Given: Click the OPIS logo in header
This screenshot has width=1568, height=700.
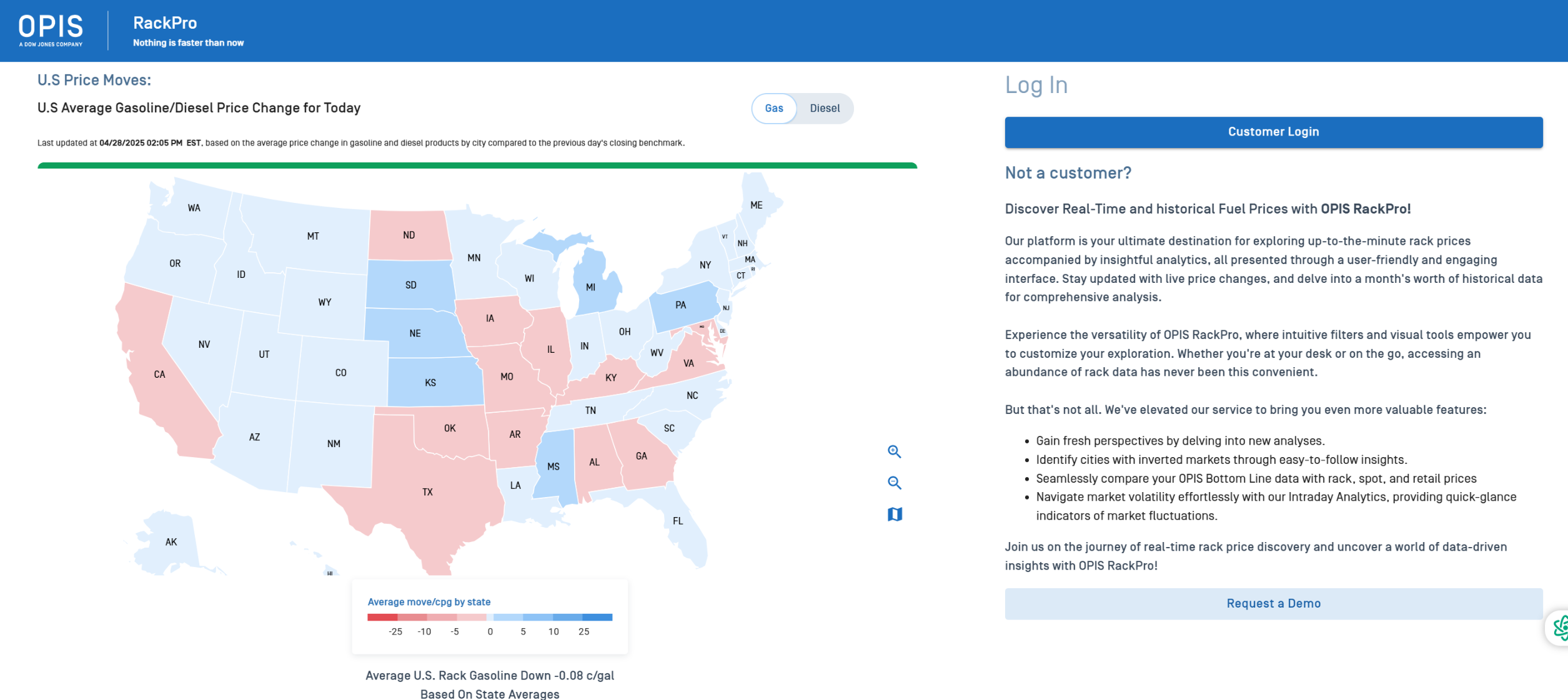Looking at the screenshot, I should [51, 30].
